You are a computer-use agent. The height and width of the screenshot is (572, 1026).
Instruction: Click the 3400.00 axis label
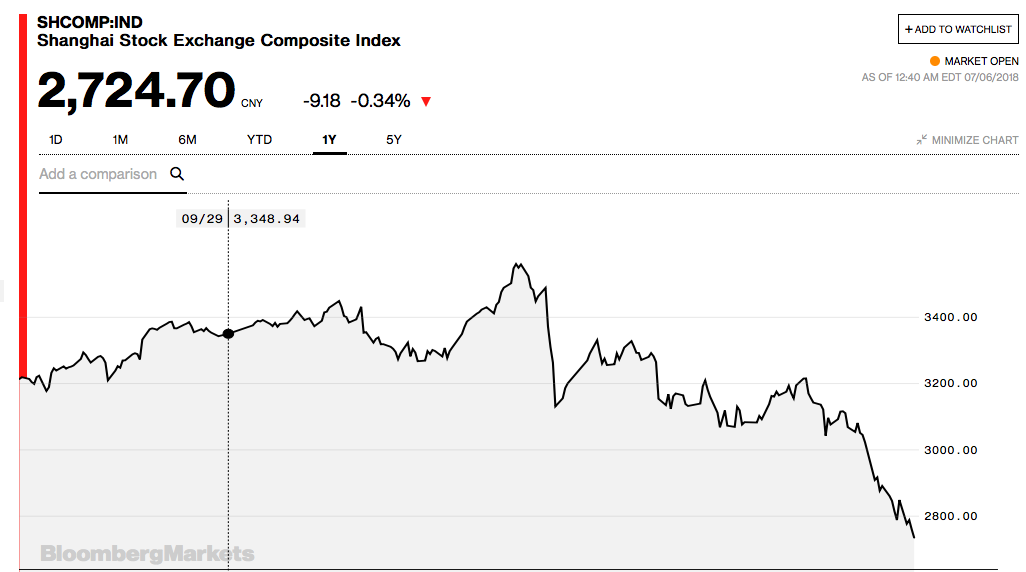pos(950,317)
